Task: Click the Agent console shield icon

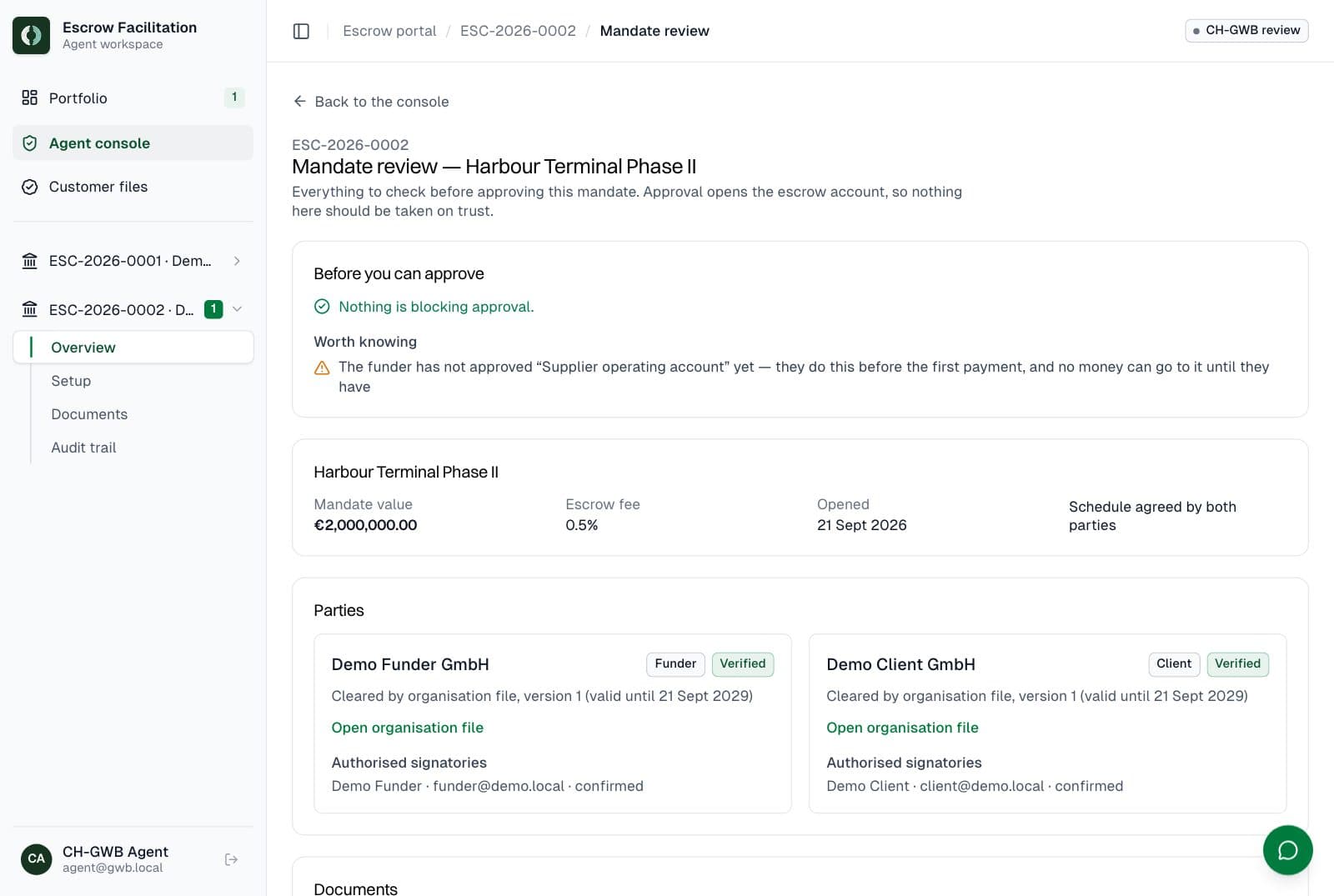Action: click(30, 143)
